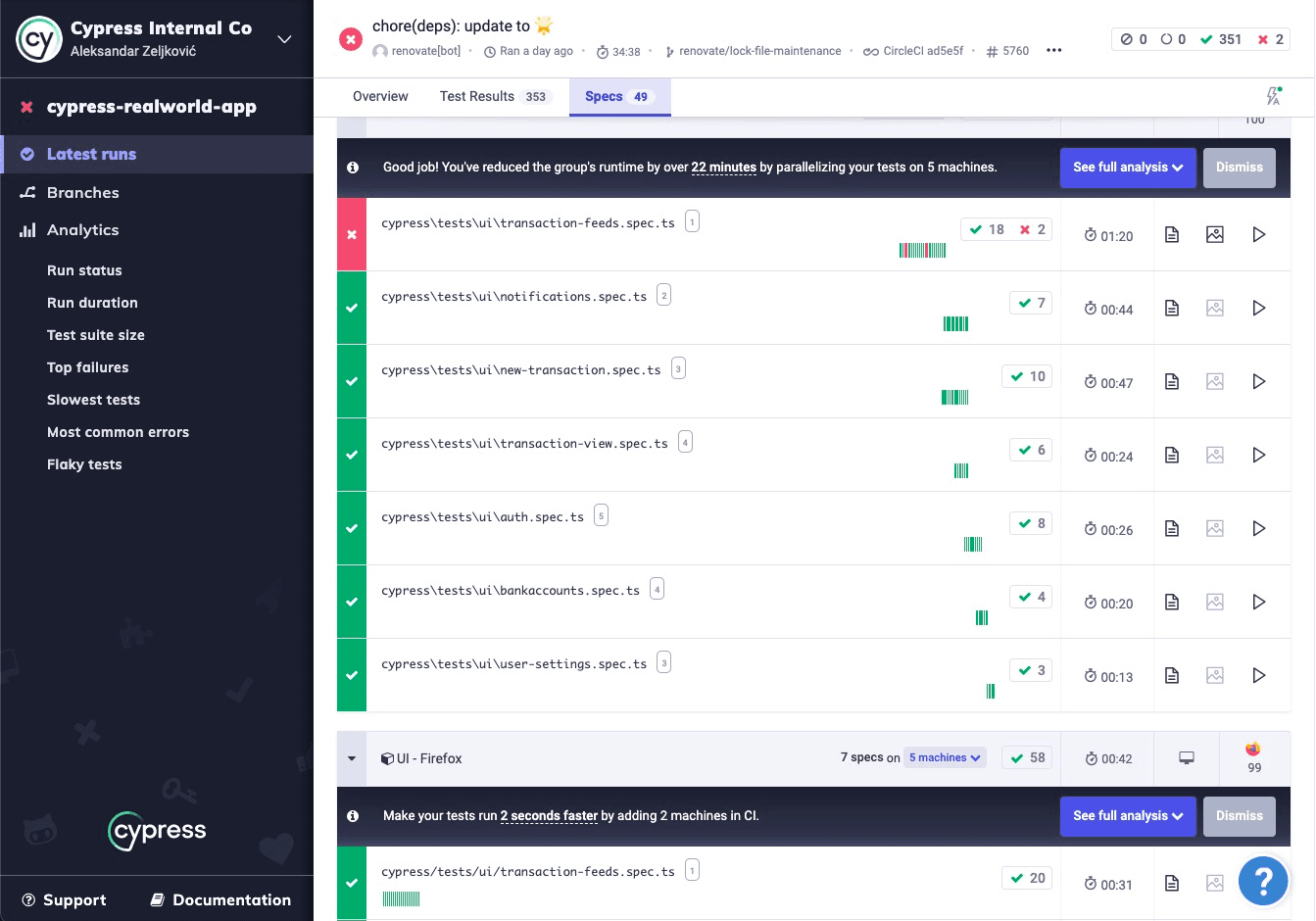
Task: Go to Latest runs
Action: click(157, 154)
